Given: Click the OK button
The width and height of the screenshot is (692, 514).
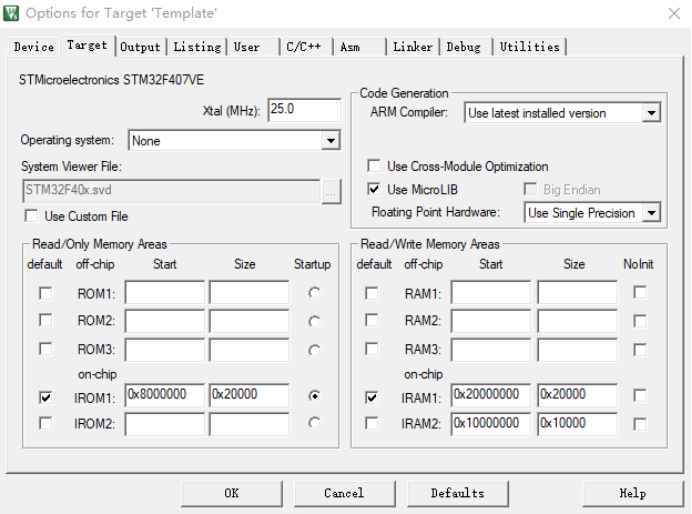Looking at the screenshot, I should point(232,494).
